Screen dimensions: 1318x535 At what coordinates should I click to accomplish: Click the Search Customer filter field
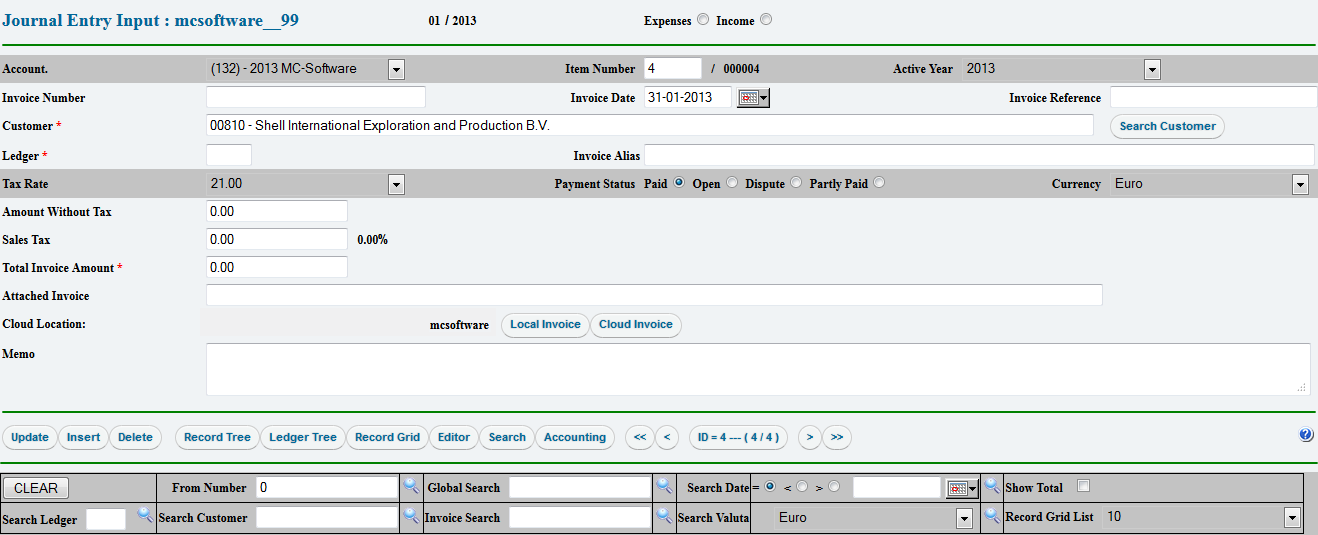pyautogui.click(x=327, y=517)
